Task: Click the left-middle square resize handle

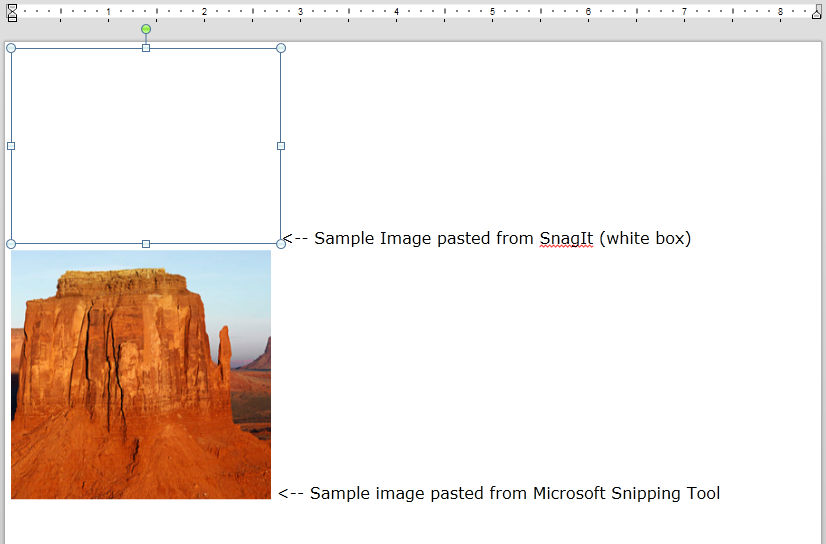Action: [11, 146]
